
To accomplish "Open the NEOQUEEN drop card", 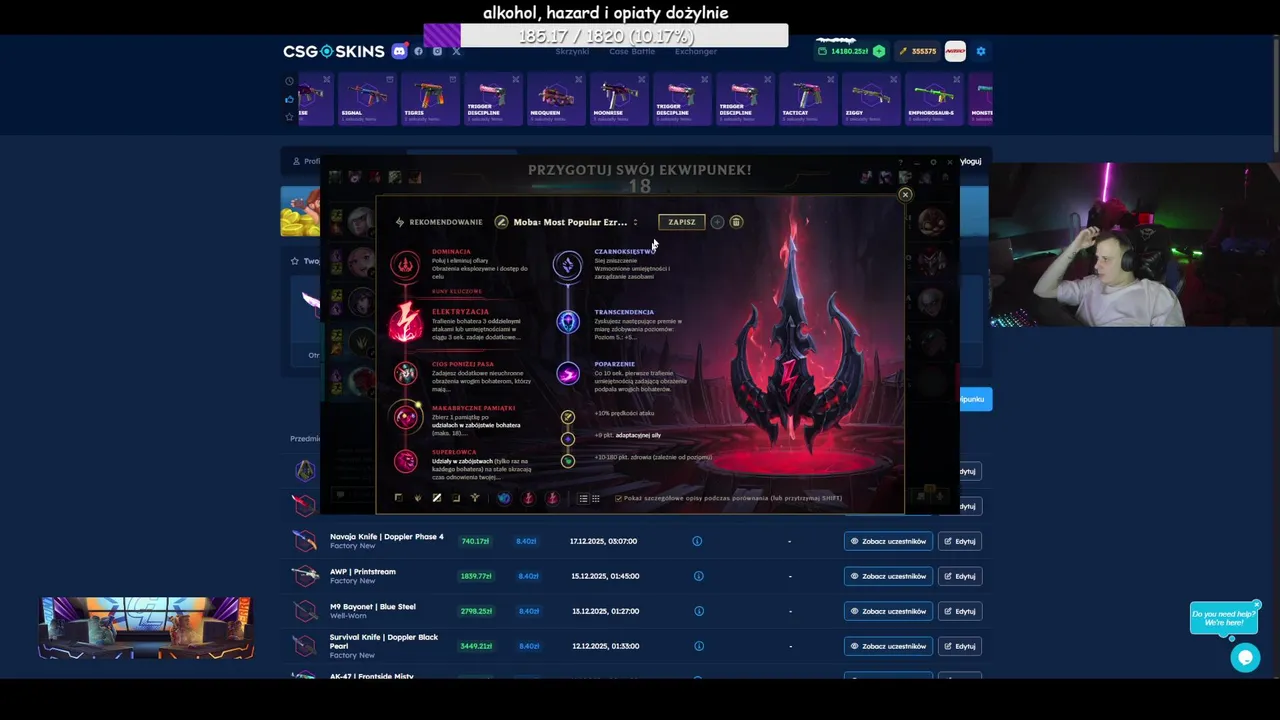I will pyautogui.click(x=554, y=99).
